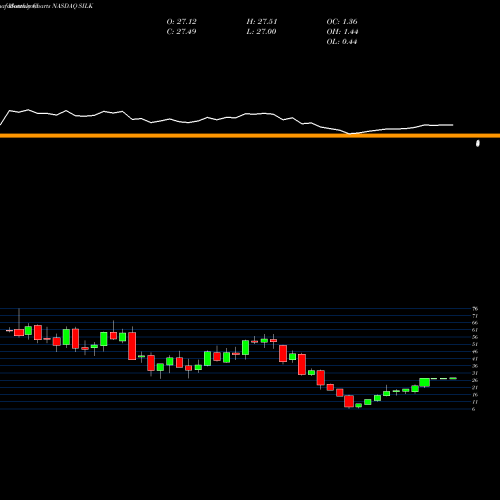500x500 pixels.
Task: Select the open value O: 27.12
Action: coord(182,22)
